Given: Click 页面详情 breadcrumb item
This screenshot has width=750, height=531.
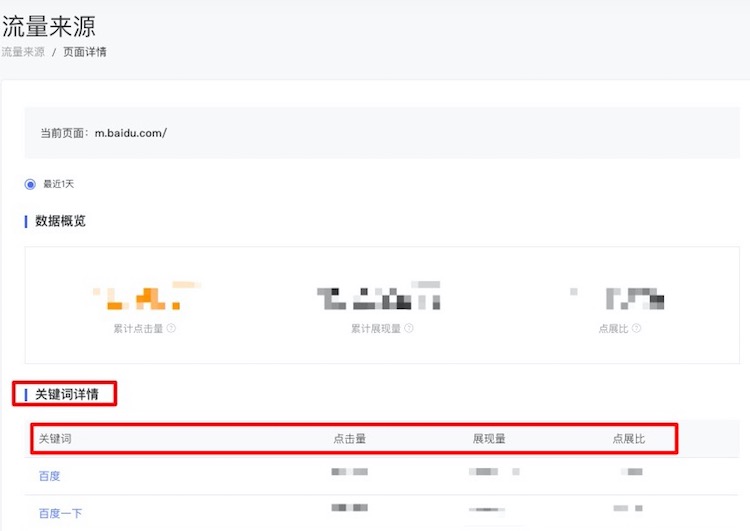Looking at the screenshot, I should pyautogui.click(x=85, y=52).
